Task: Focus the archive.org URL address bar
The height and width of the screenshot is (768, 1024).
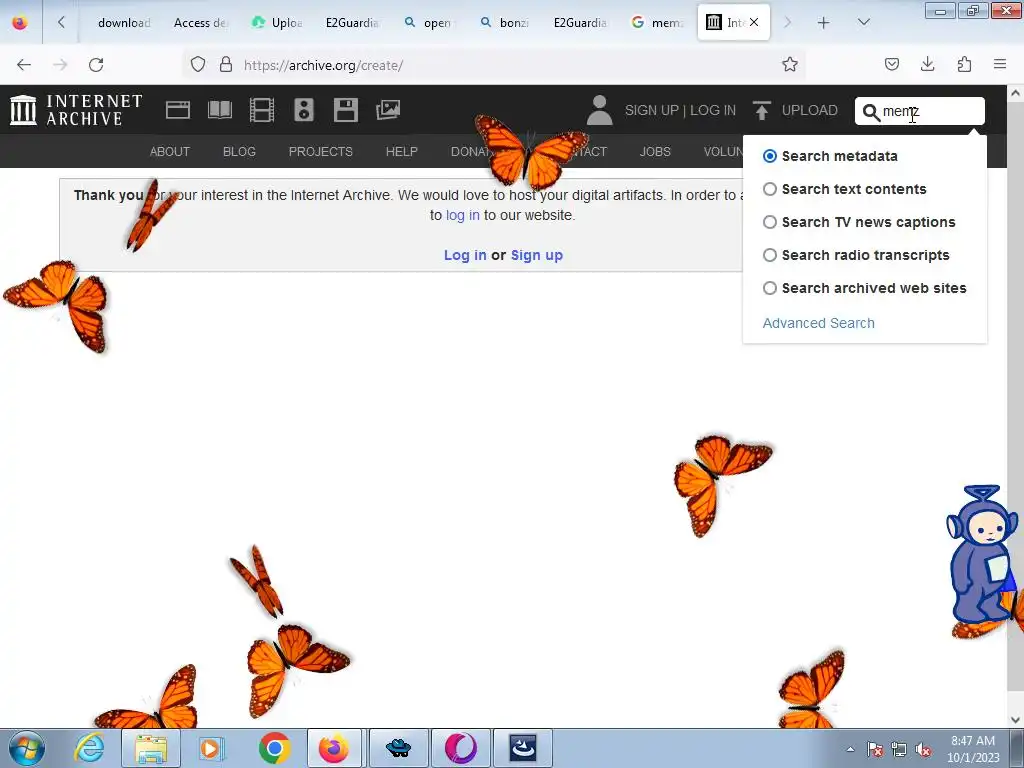Action: (x=496, y=65)
